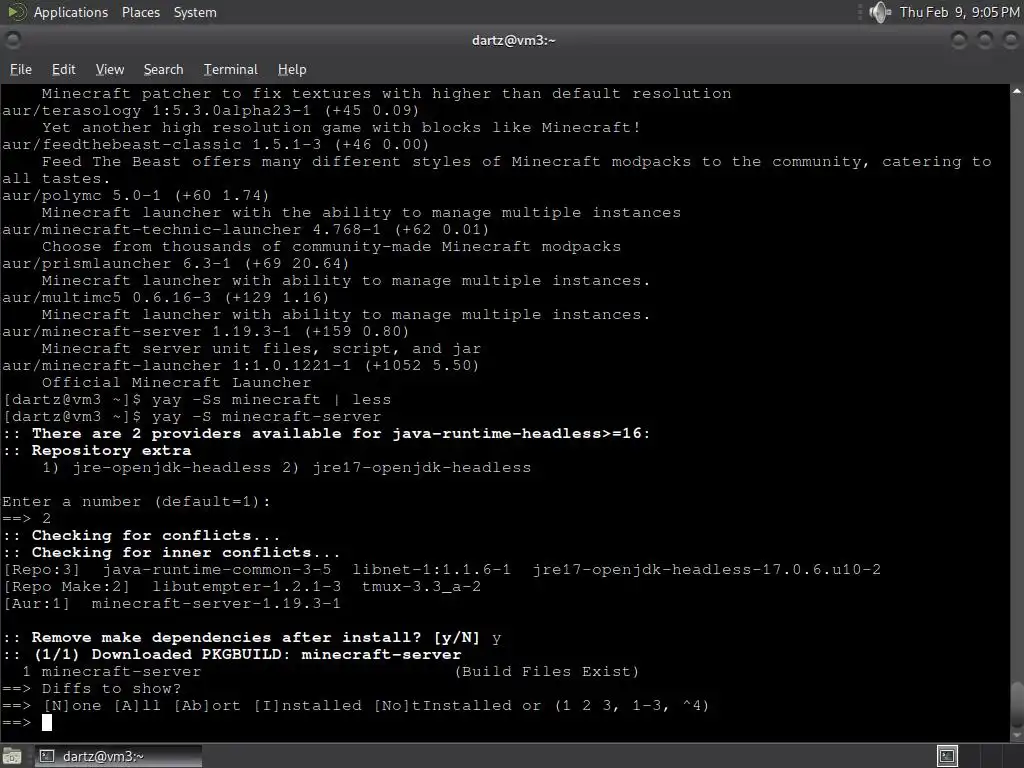Click the text 'aur/minecraft-server 1.19.3-1'

point(146,332)
